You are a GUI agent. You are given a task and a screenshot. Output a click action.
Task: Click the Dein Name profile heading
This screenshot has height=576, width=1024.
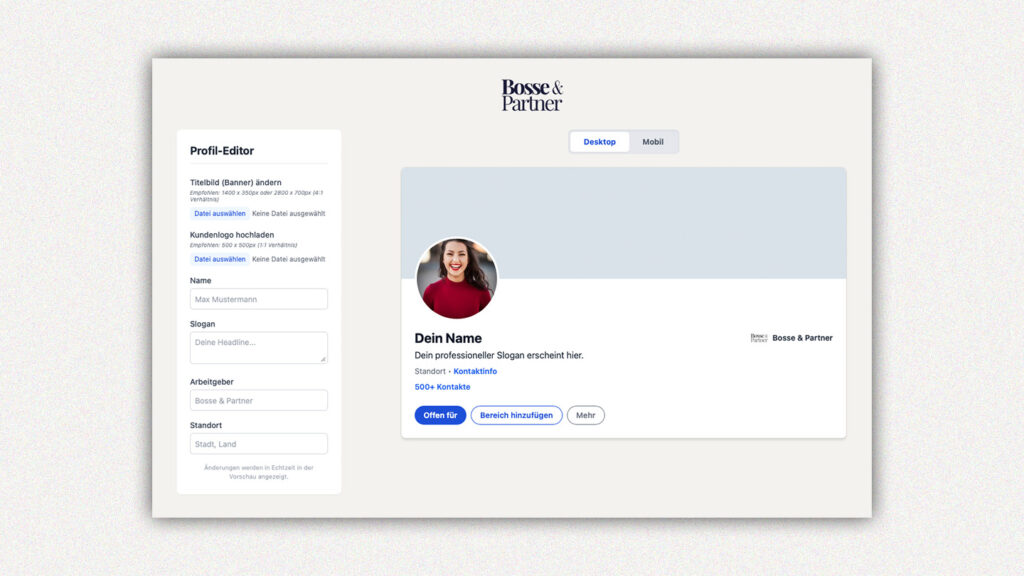coord(448,338)
